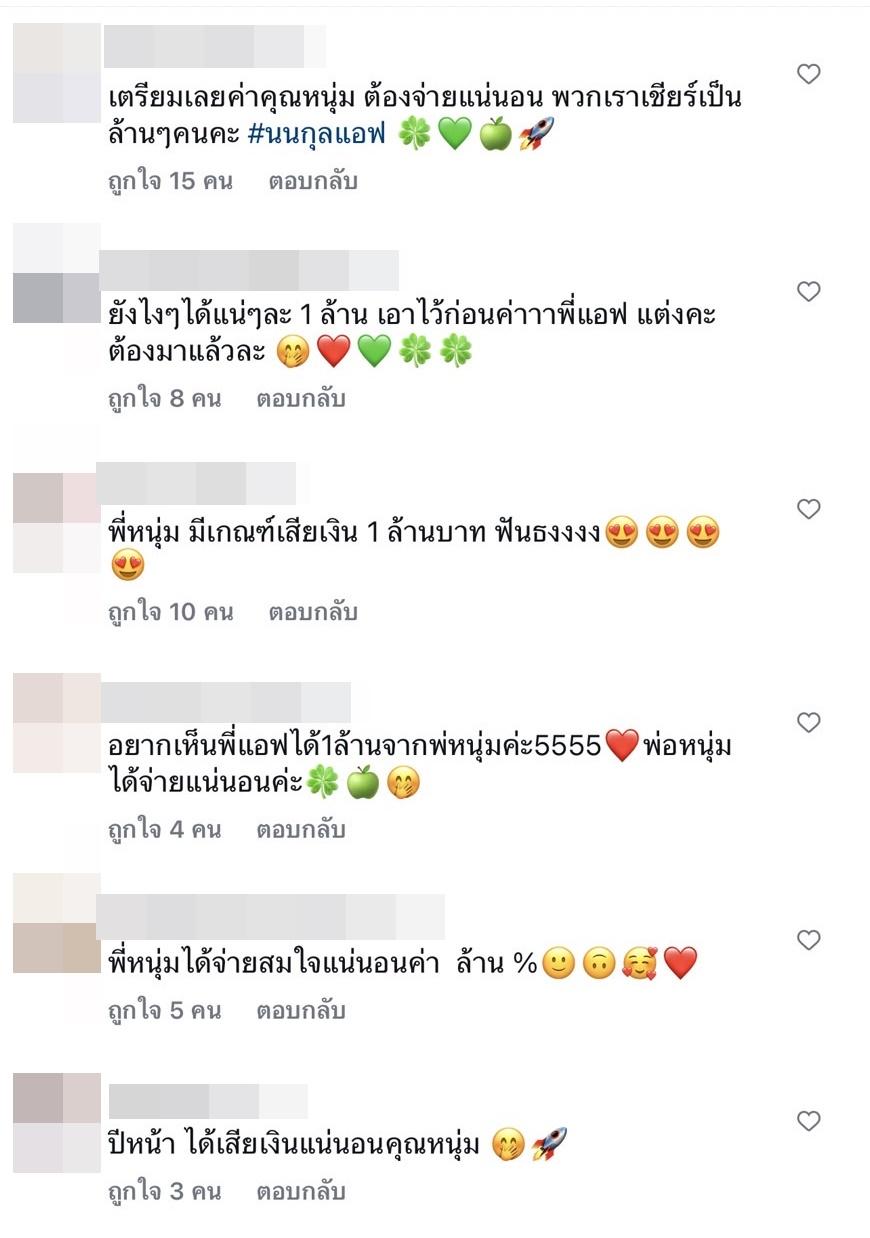The image size is (870, 1238).
Task: Open avatar of 'พี่หนุ่ม มีเกณฑ์เสียเงิน' commenter
Action: 57,523
